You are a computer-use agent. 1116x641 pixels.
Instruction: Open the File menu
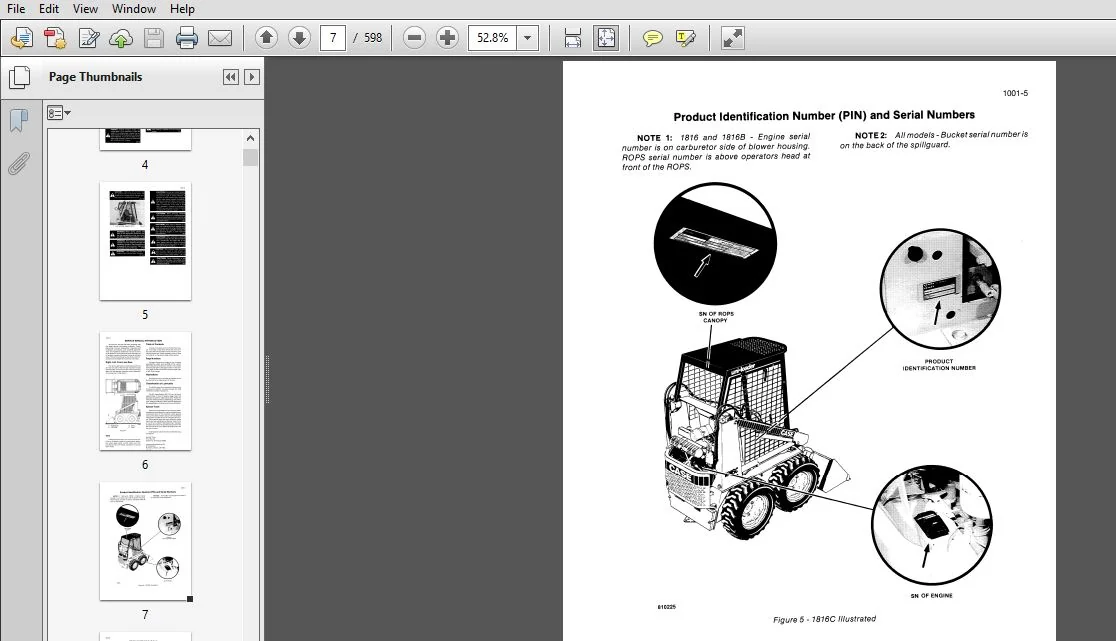click(16, 9)
